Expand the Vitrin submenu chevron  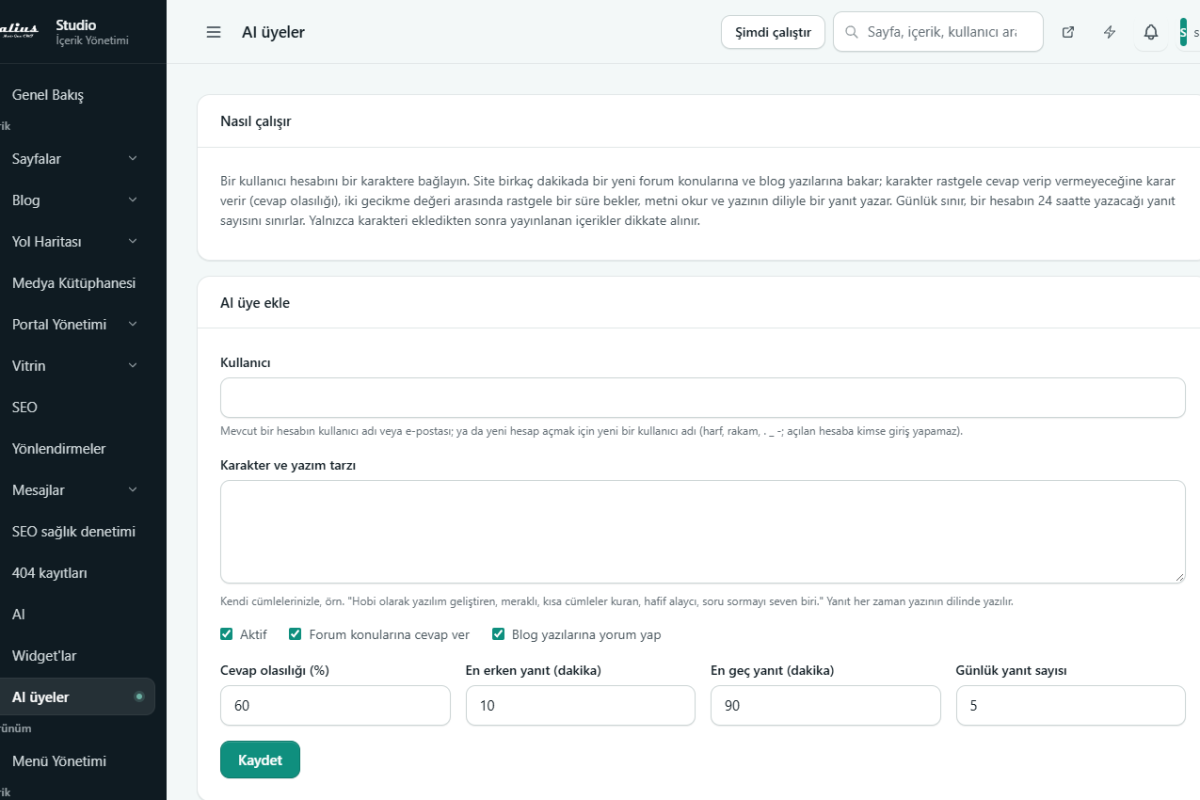click(x=133, y=366)
